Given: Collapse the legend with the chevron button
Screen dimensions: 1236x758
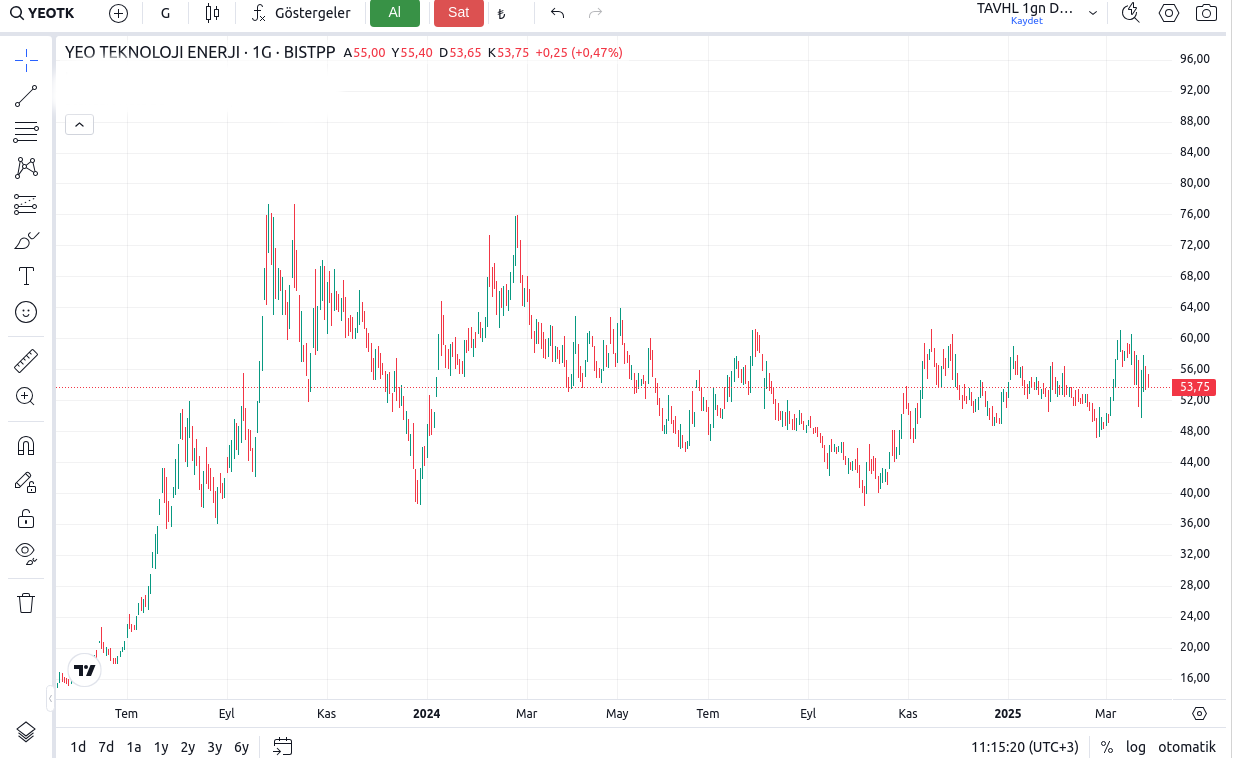Looking at the screenshot, I should pos(79,125).
